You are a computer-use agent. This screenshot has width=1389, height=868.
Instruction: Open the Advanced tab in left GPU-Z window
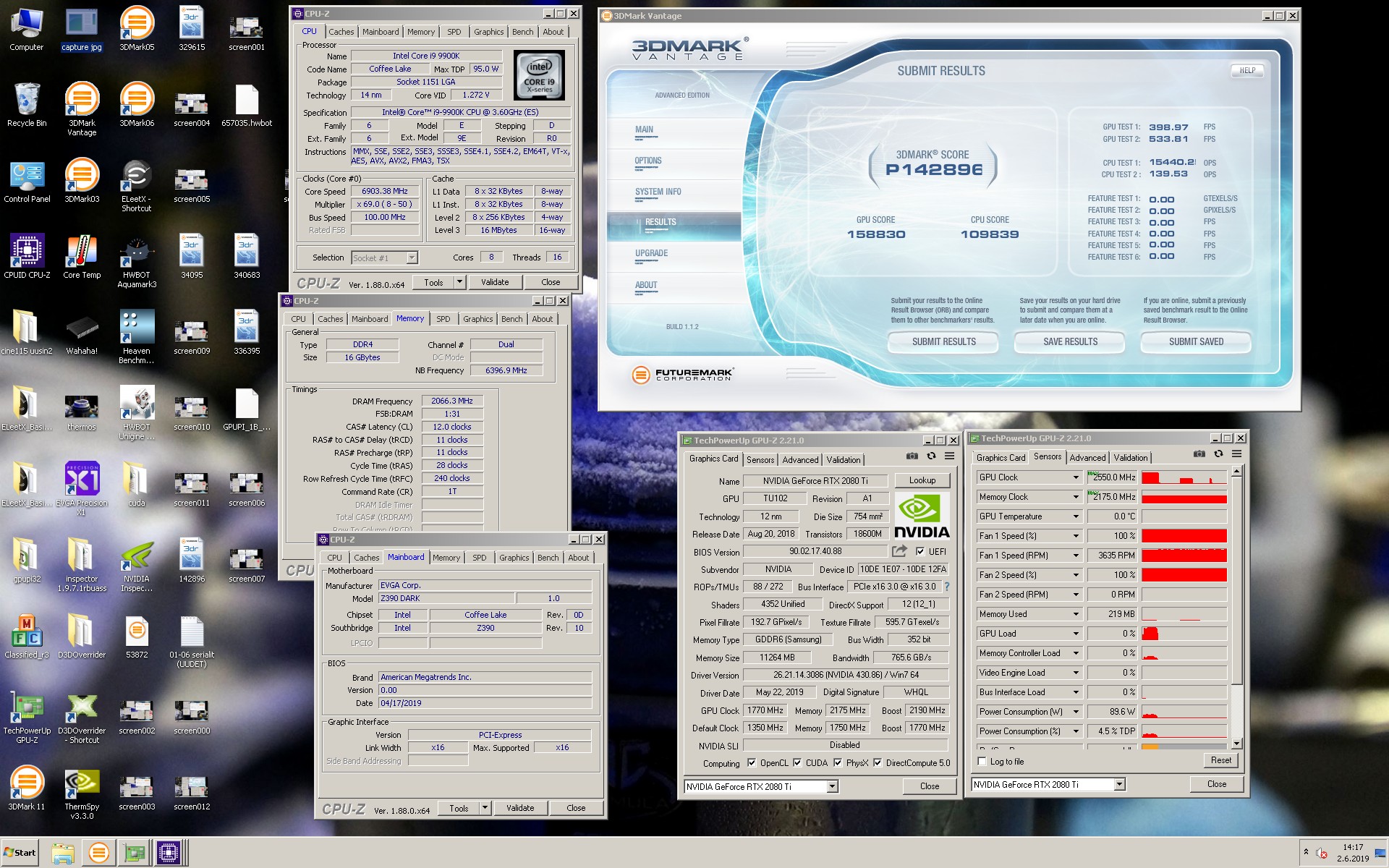800,460
